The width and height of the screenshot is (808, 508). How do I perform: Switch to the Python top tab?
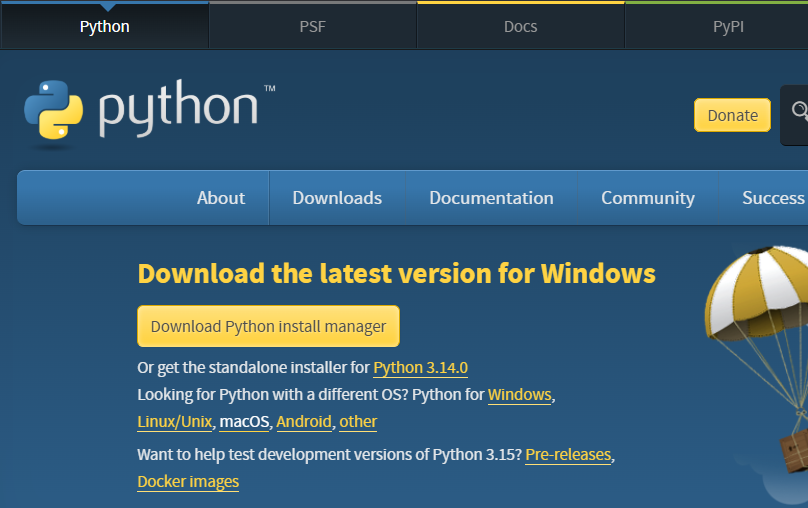(105, 26)
